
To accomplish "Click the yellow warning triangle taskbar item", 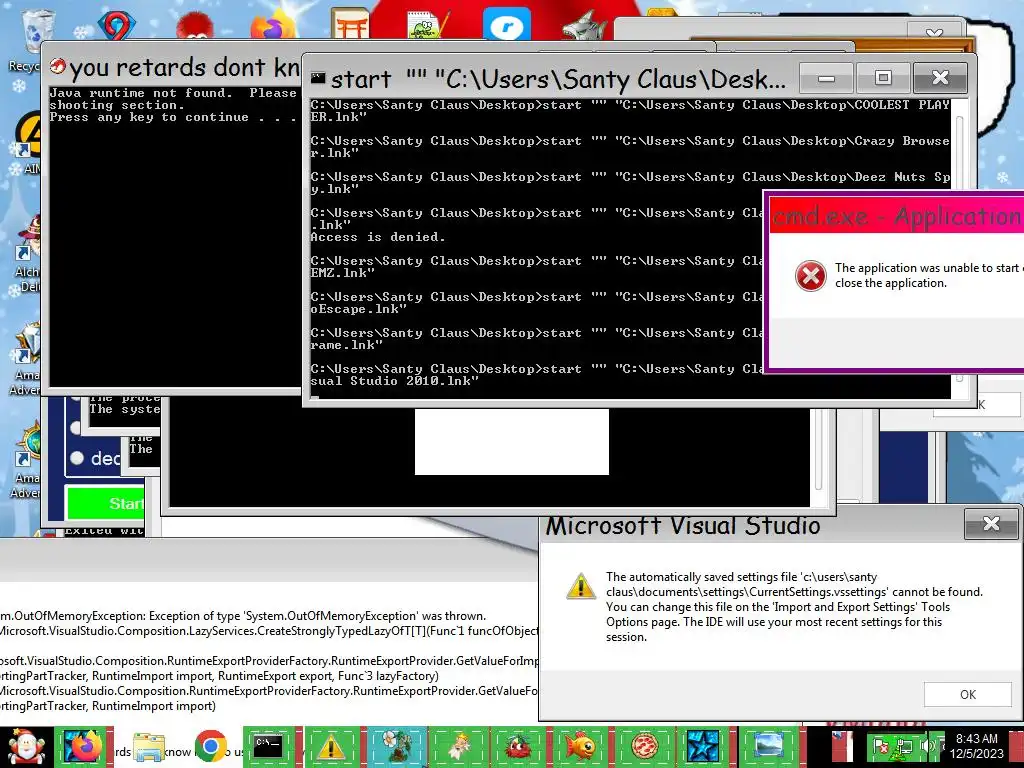I will click(x=330, y=746).
